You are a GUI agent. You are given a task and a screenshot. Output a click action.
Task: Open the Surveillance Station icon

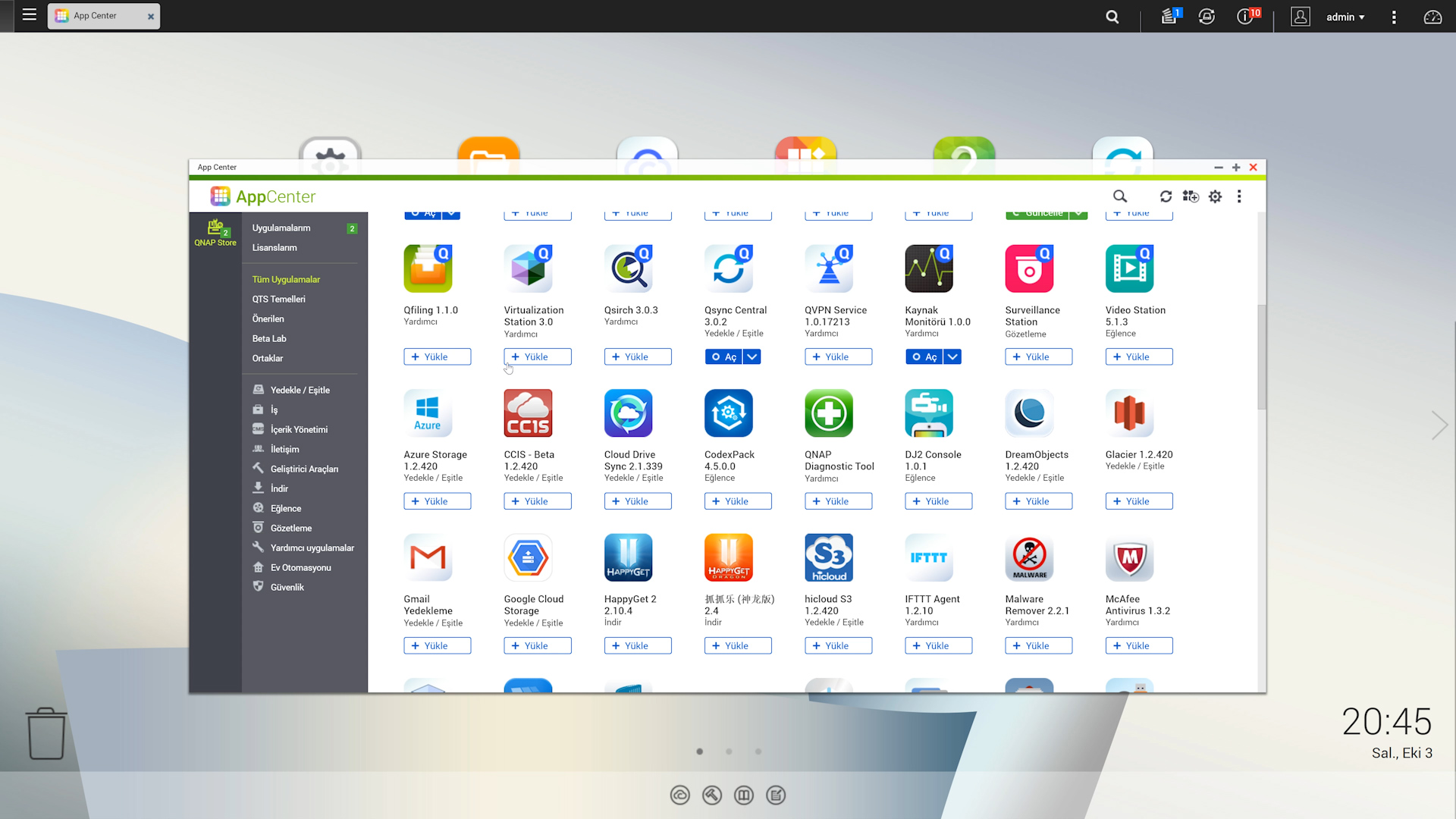coord(1028,268)
